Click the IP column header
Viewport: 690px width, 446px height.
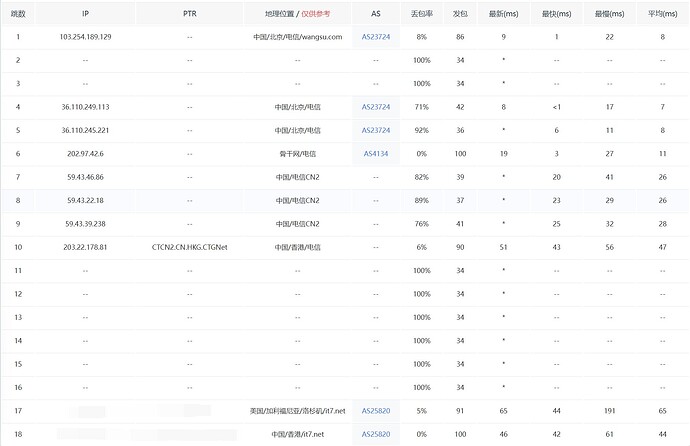85,14
